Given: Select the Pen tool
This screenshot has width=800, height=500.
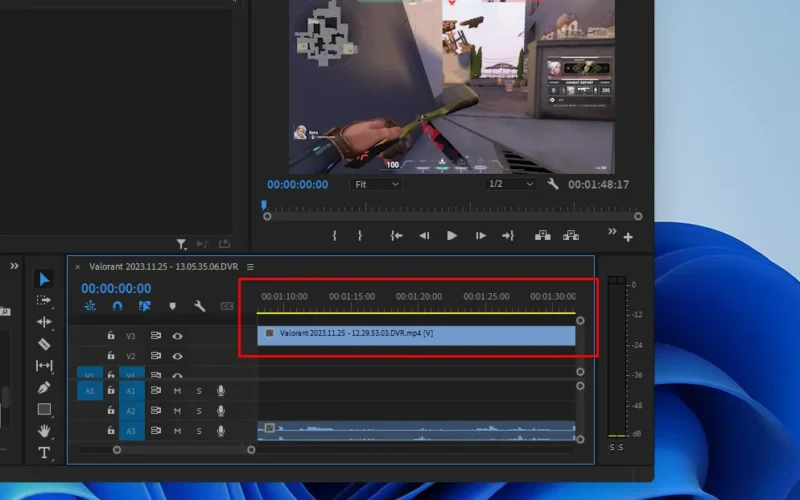Looking at the screenshot, I should (44, 387).
